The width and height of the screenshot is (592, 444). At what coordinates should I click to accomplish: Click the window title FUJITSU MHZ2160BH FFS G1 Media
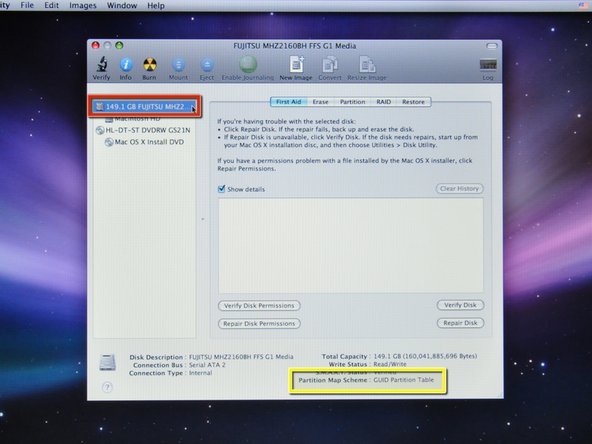294,46
